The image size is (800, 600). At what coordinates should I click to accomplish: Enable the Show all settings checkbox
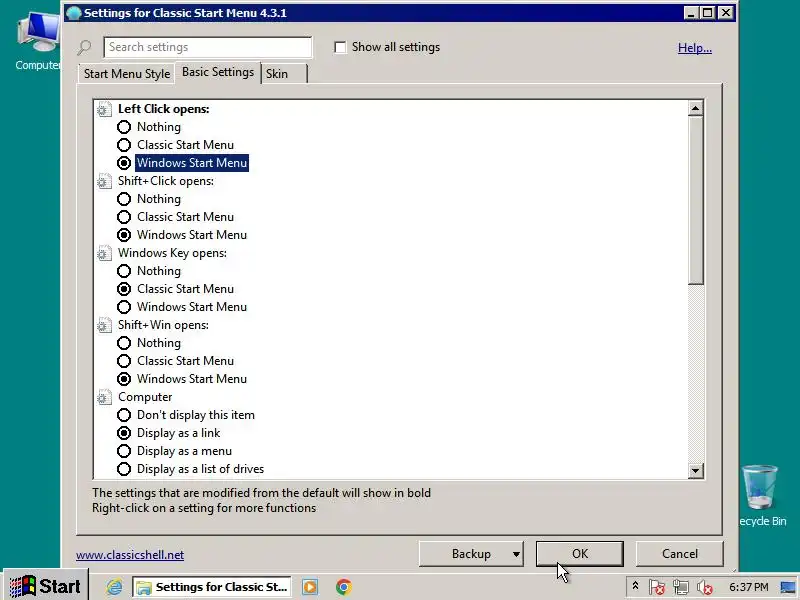[340, 47]
